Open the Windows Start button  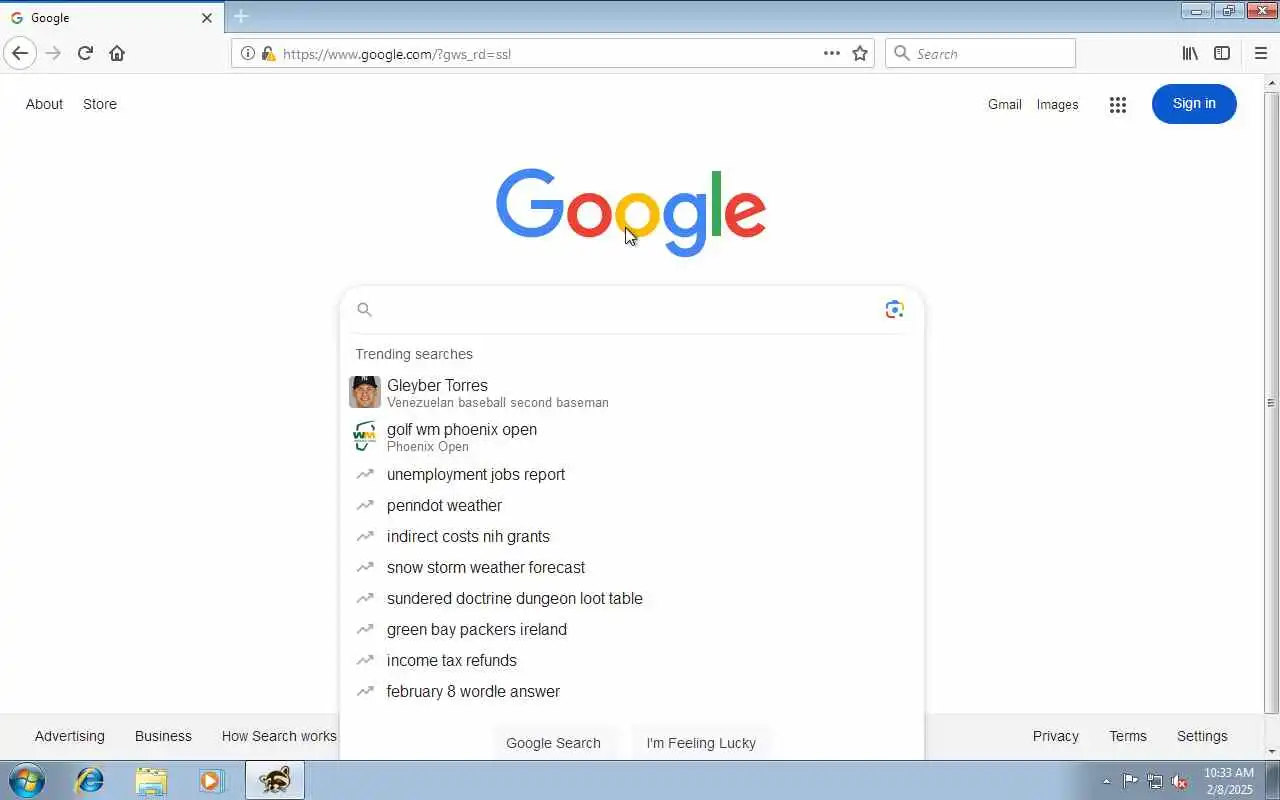pos(26,780)
